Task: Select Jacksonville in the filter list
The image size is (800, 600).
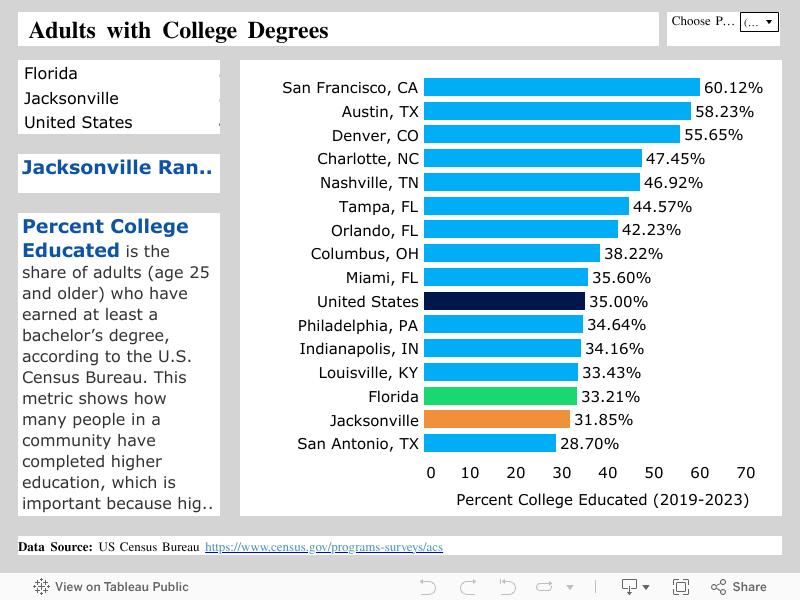Action: click(x=70, y=98)
